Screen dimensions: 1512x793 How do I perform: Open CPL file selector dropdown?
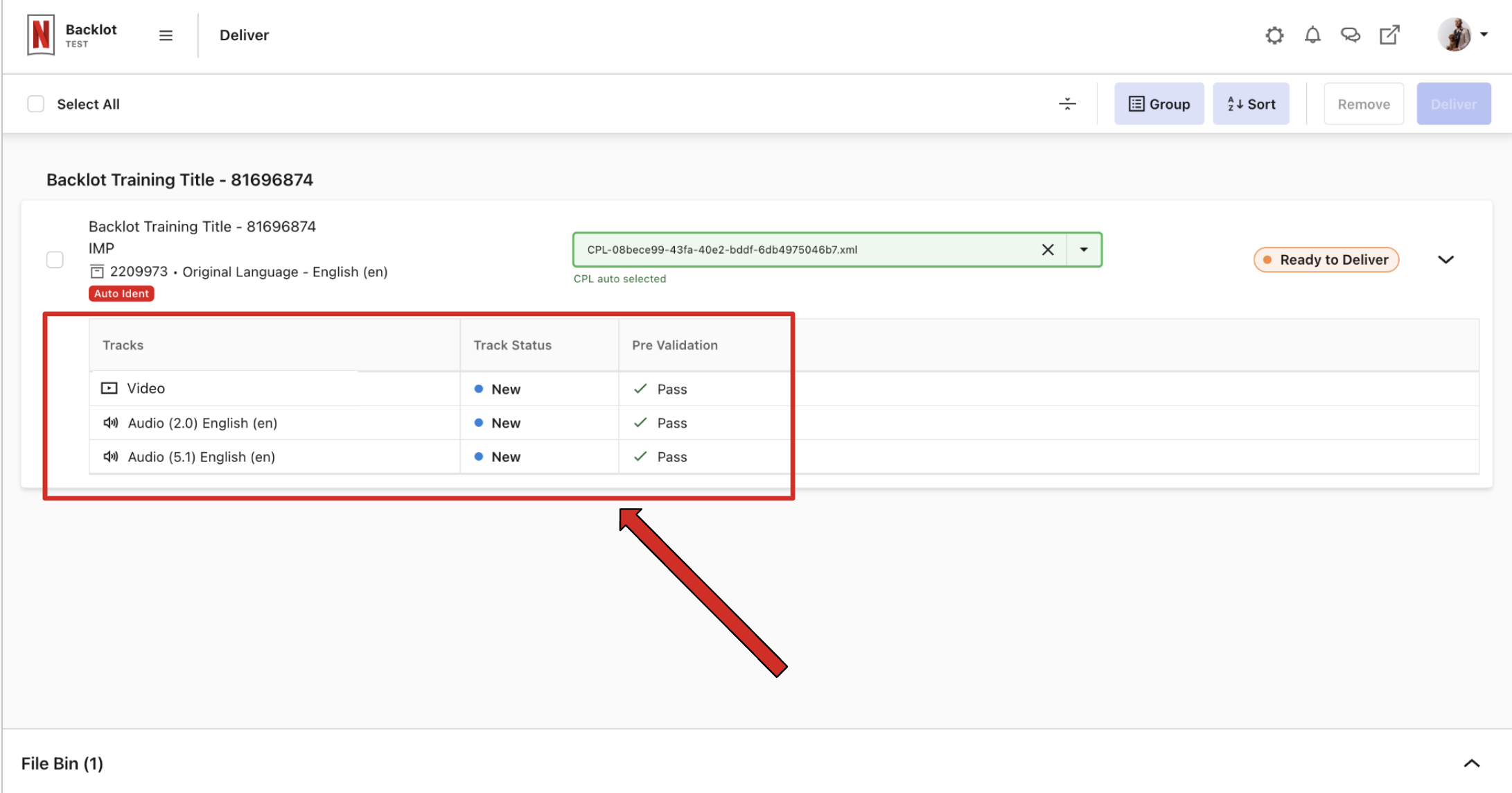pyautogui.click(x=1083, y=249)
